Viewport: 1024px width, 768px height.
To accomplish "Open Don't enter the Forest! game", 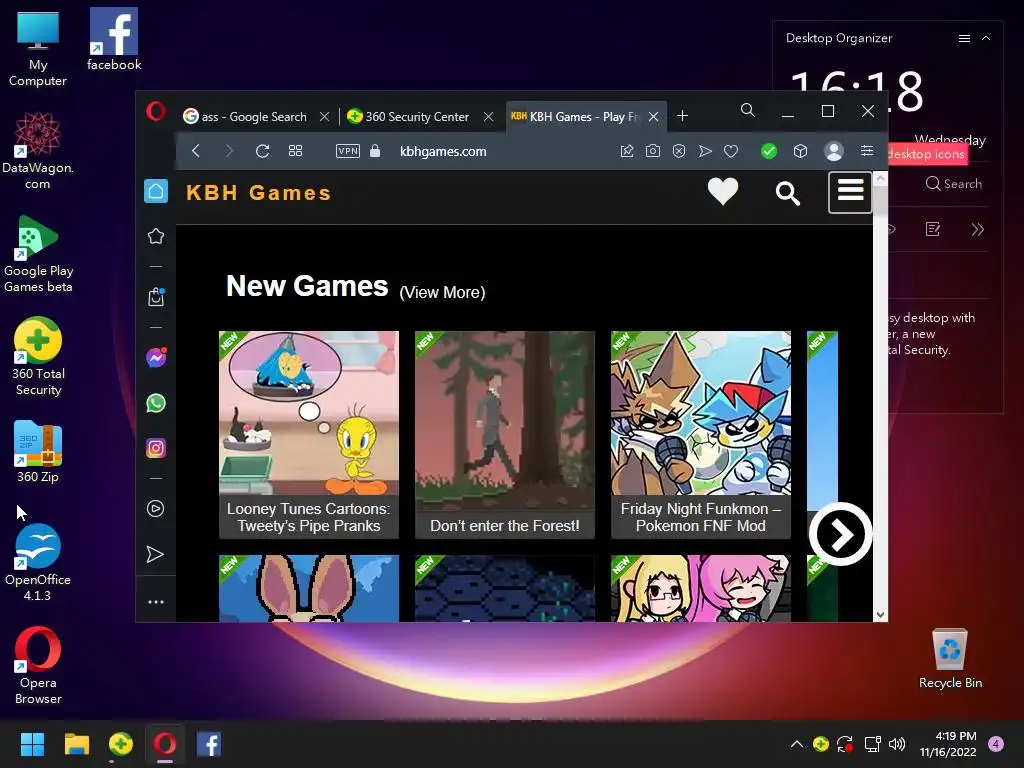I will point(505,434).
